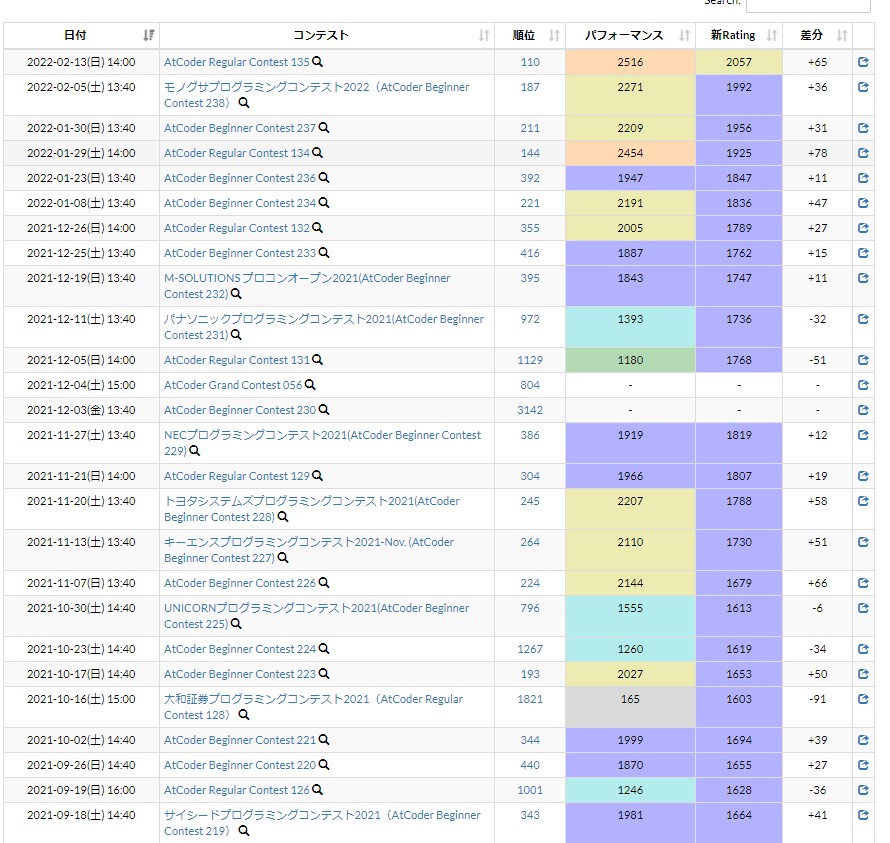890x843 pixels.
Task: Open rank 110 standings link
Action: click(530, 62)
